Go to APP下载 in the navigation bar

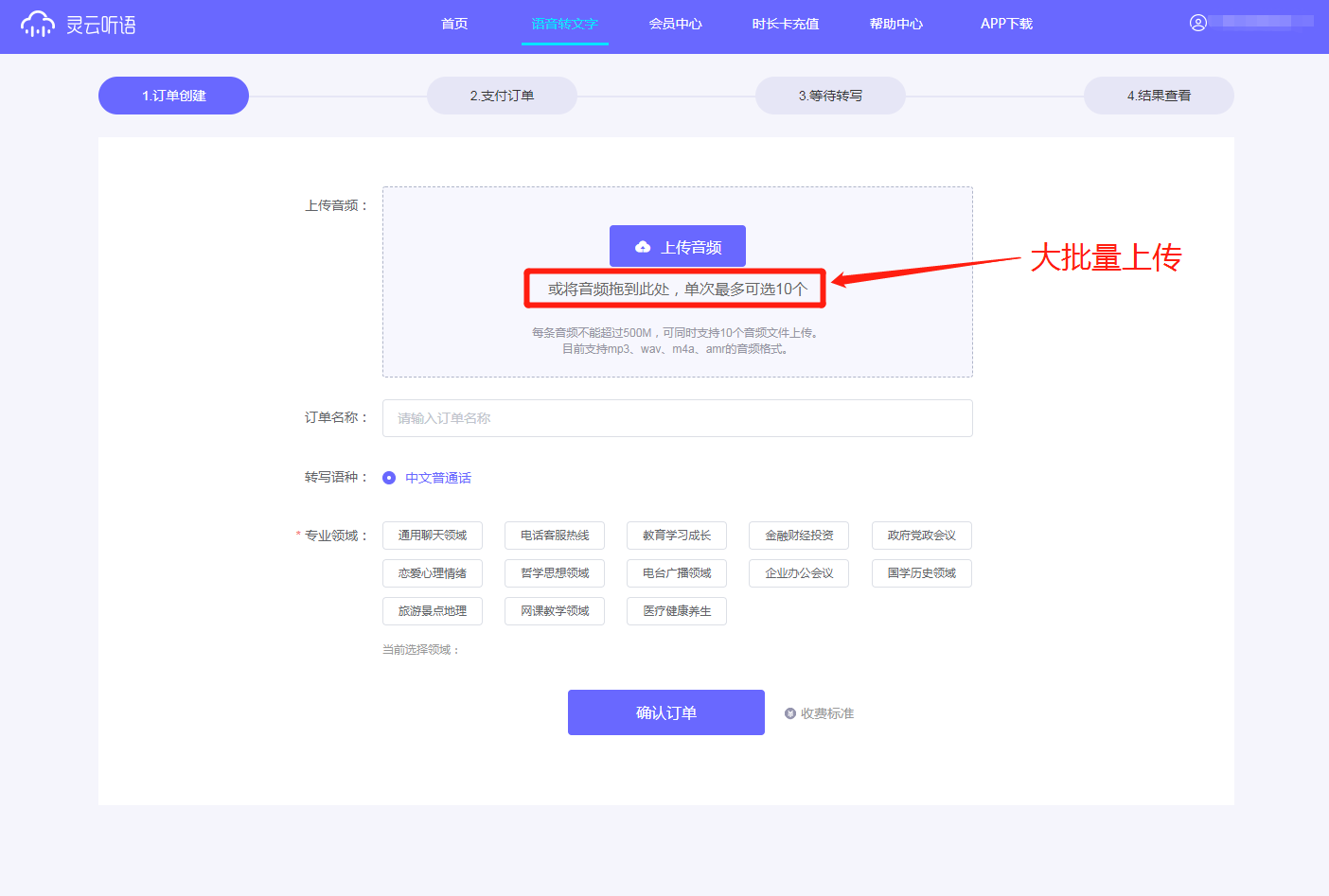(1006, 24)
